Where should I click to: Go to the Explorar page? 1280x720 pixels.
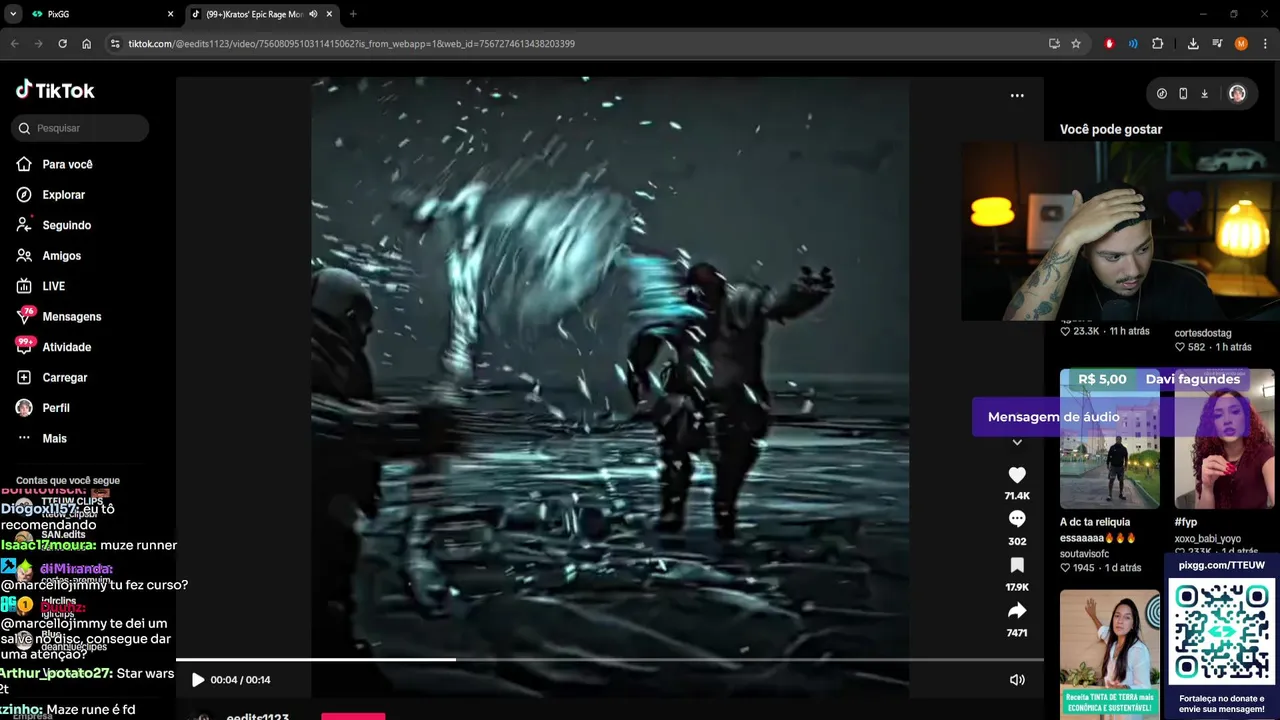[51, 195]
